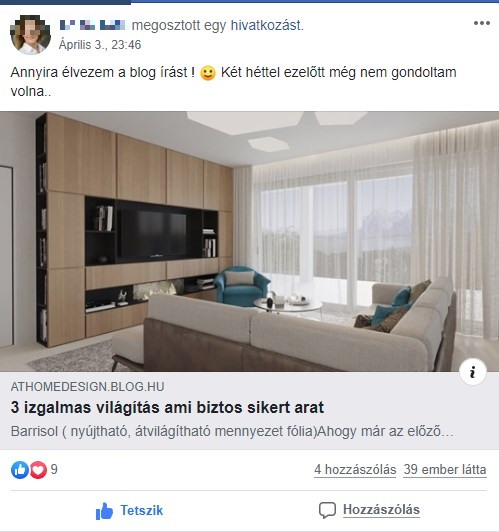Open the poster's profile picture
The width and height of the screenshot is (499, 532).
click(31, 35)
